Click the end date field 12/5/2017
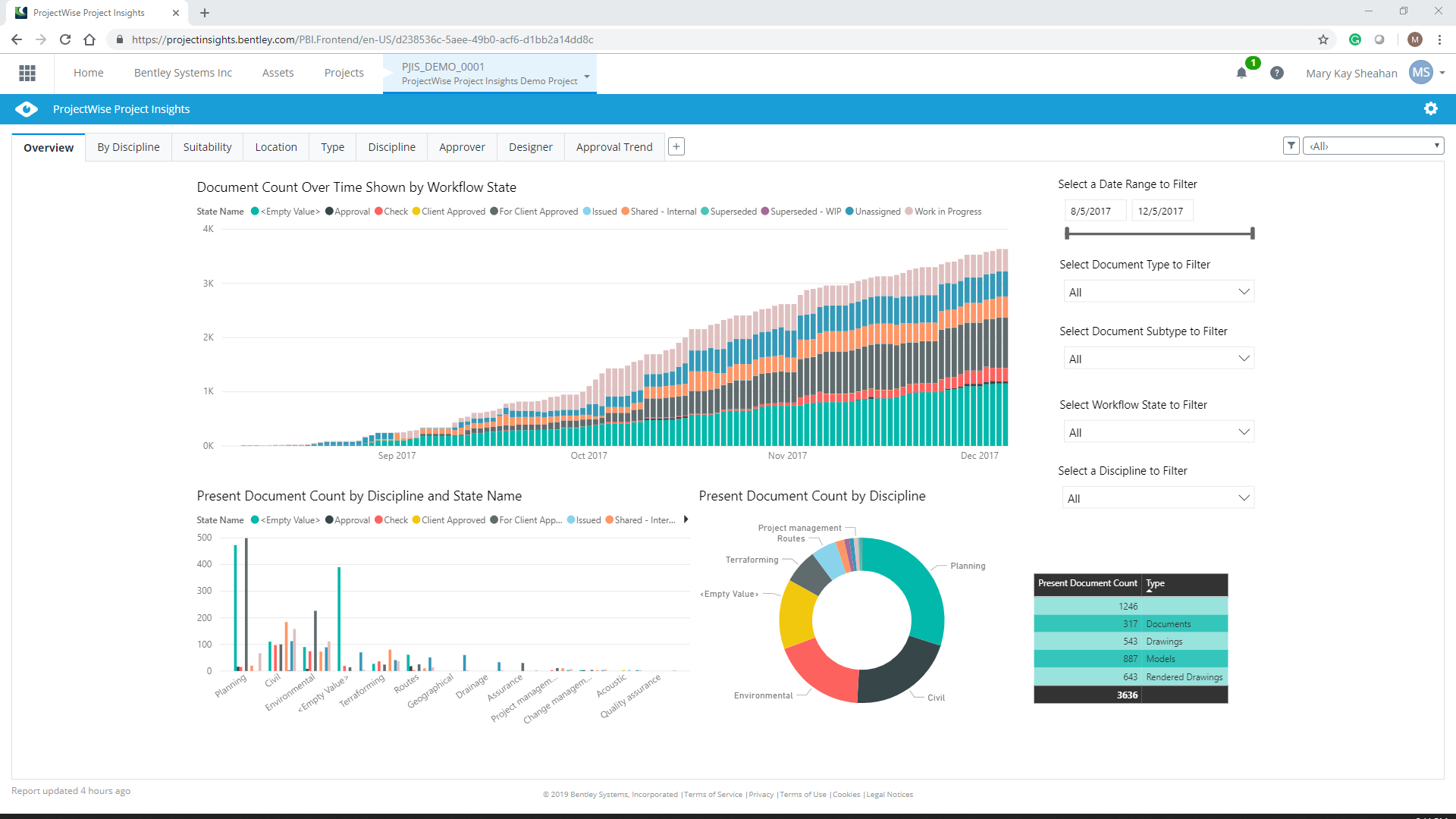This screenshot has height=819, width=1456. tap(1163, 211)
